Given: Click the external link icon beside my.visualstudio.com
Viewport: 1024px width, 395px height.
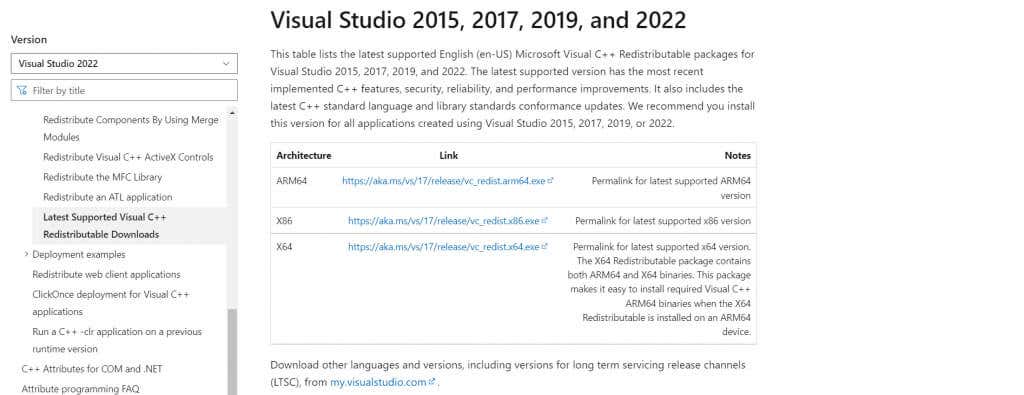Looking at the screenshot, I should (x=432, y=382).
